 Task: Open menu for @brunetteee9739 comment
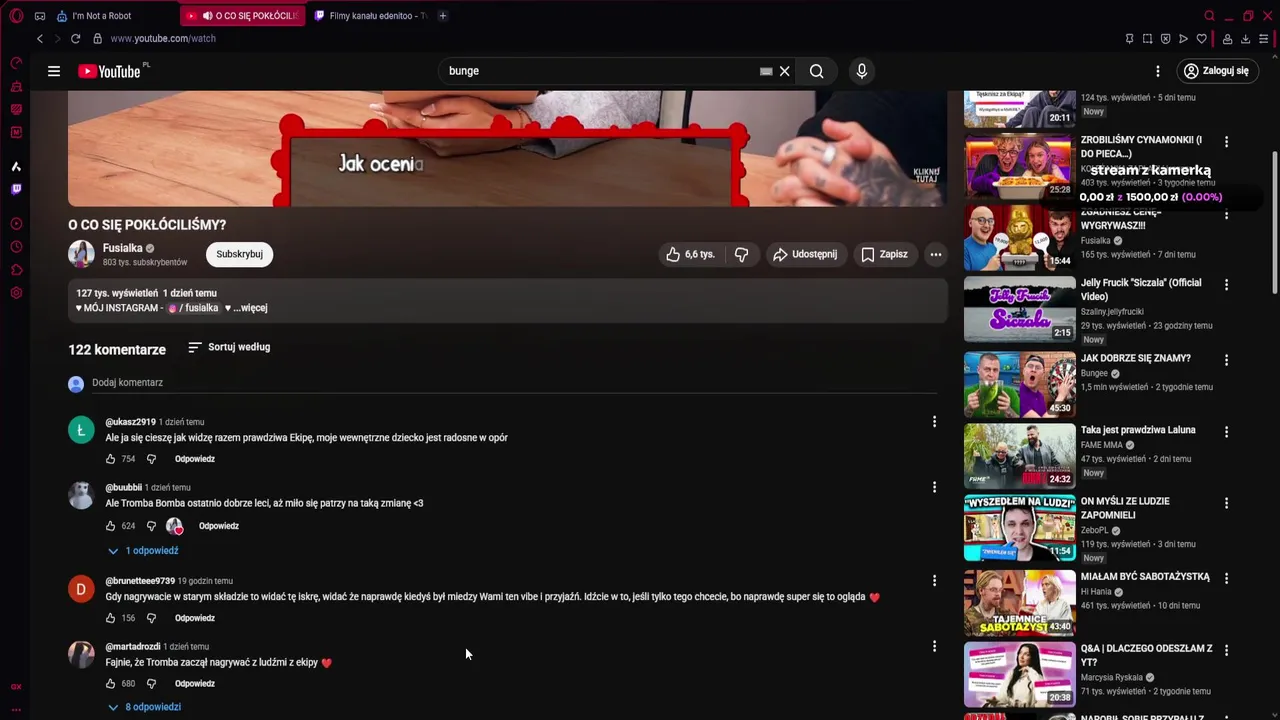point(934,580)
